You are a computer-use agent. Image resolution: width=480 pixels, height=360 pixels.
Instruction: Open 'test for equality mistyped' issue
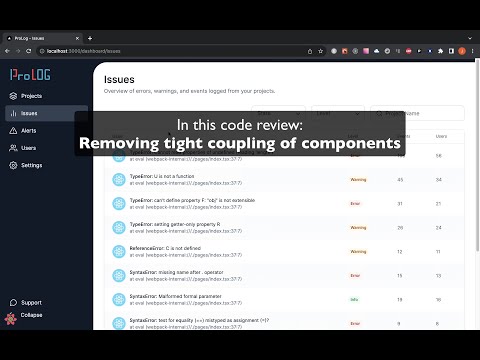[285, 322]
